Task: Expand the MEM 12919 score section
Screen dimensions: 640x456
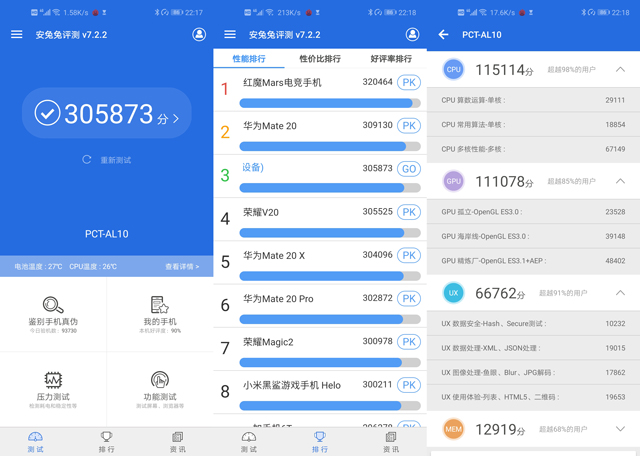Action: 620,429
